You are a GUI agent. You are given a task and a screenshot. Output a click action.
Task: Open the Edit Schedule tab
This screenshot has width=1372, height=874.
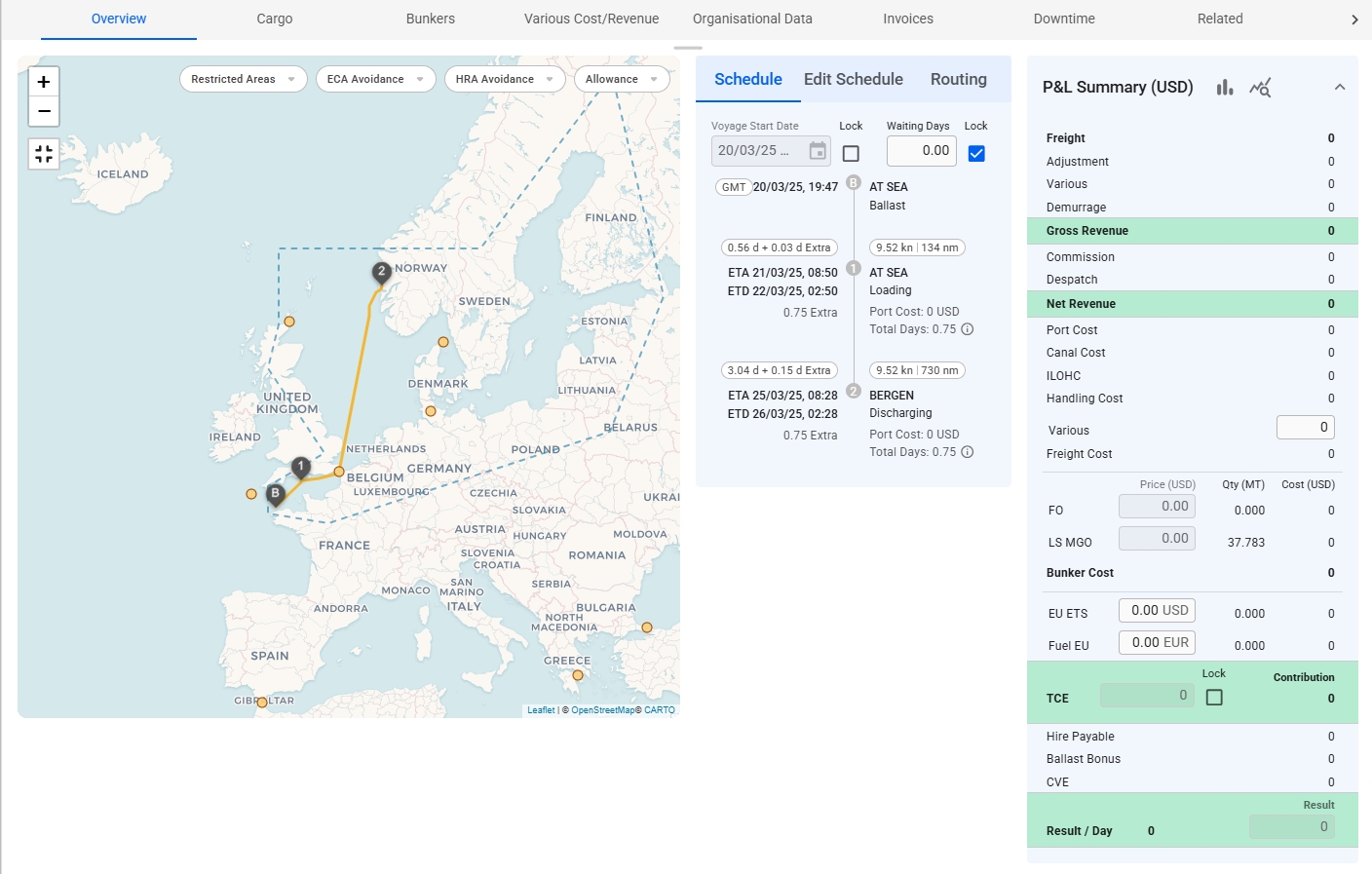853,80
